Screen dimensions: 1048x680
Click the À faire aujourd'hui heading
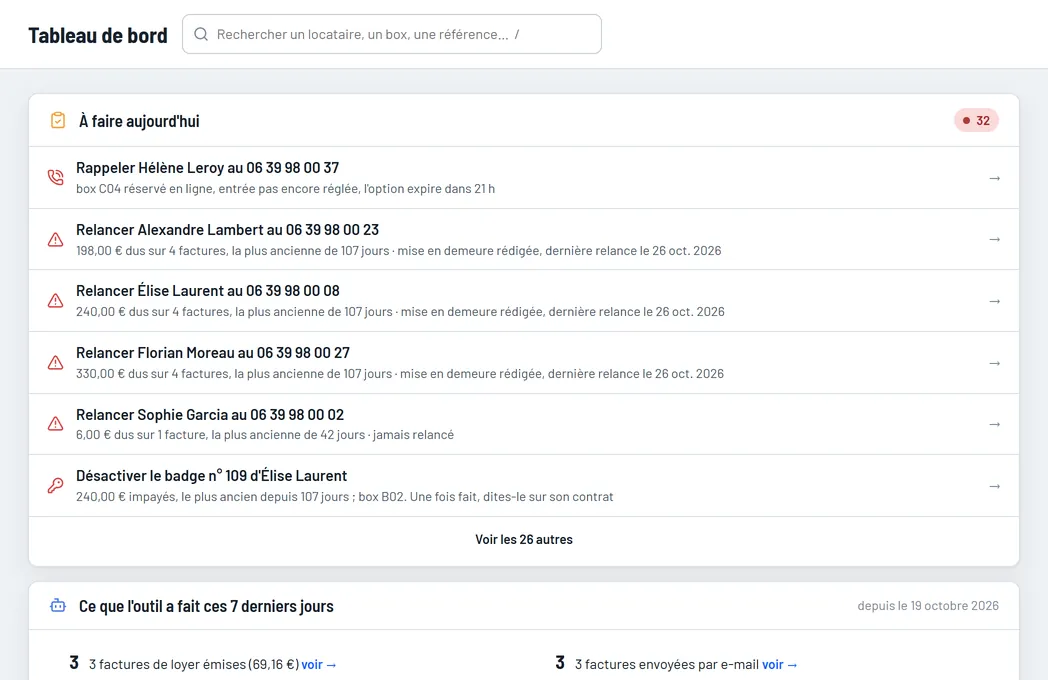(139, 121)
